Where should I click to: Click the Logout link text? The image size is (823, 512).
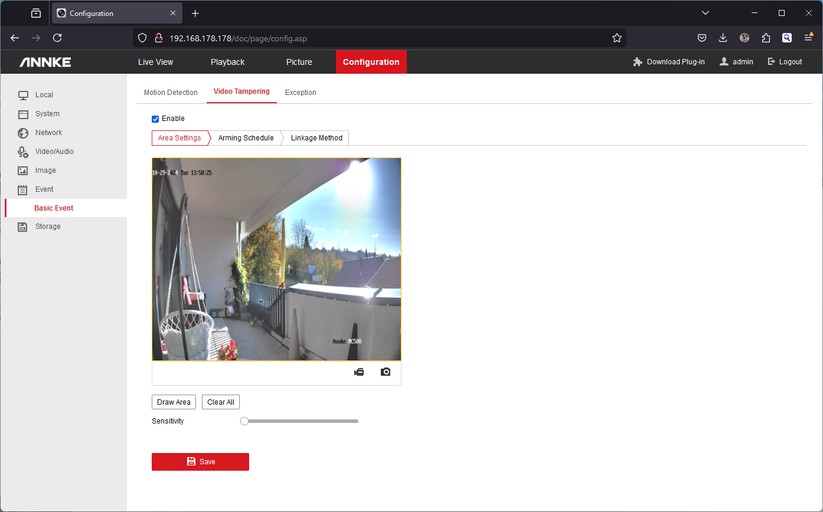(790, 62)
